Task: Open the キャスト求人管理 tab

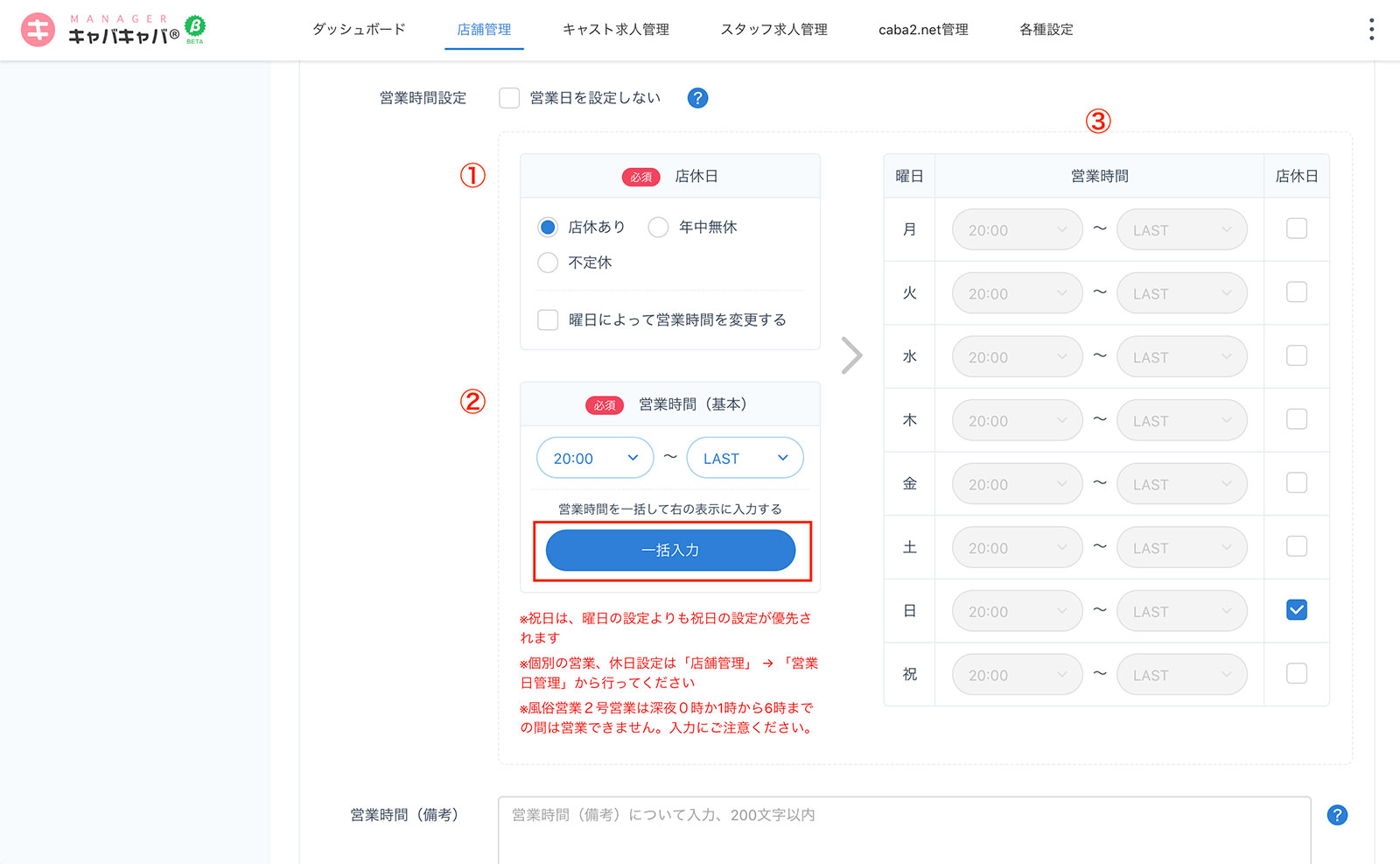Action: click(615, 30)
